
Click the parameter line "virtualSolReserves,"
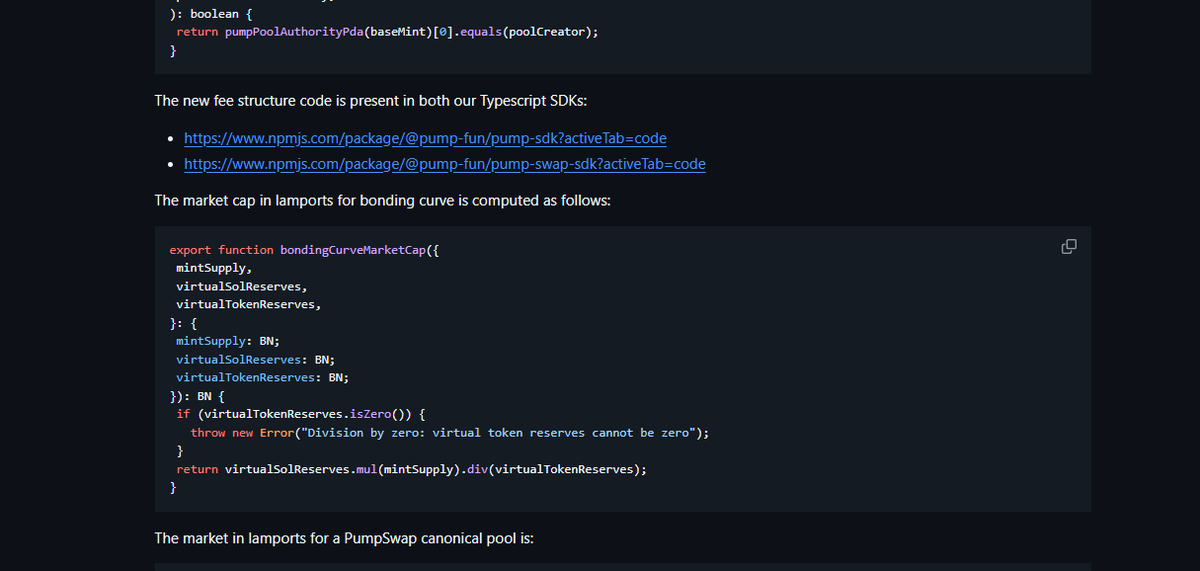pyautogui.click(x=242, y=286)
